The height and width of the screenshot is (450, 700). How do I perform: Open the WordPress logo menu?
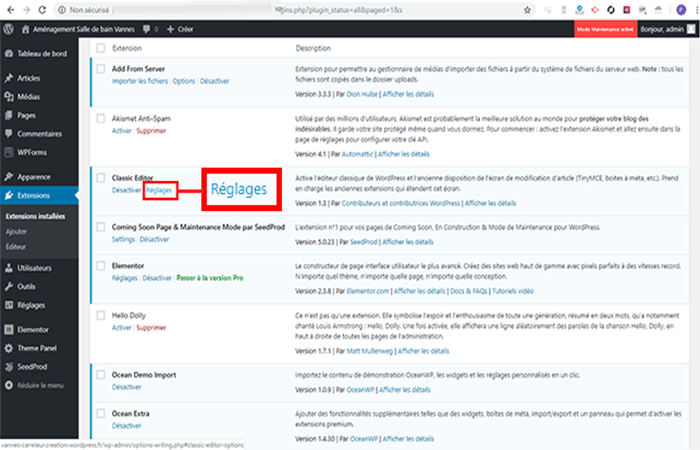tap(8, 29)
